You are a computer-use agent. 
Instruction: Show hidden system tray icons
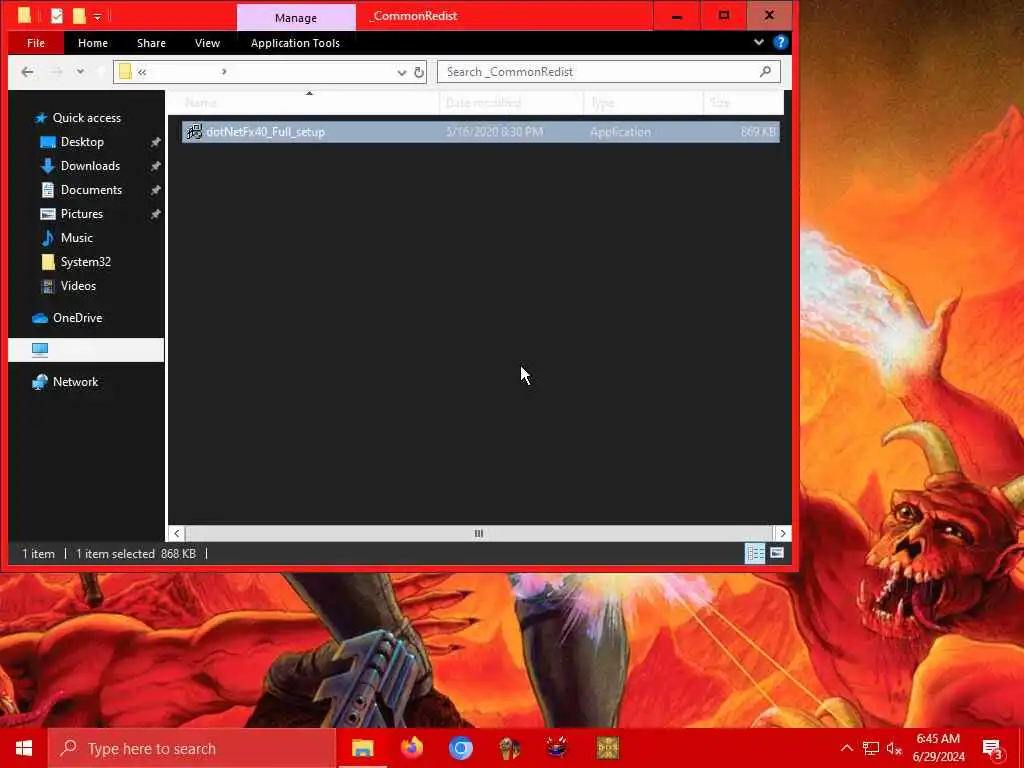(x=846, y=748)
